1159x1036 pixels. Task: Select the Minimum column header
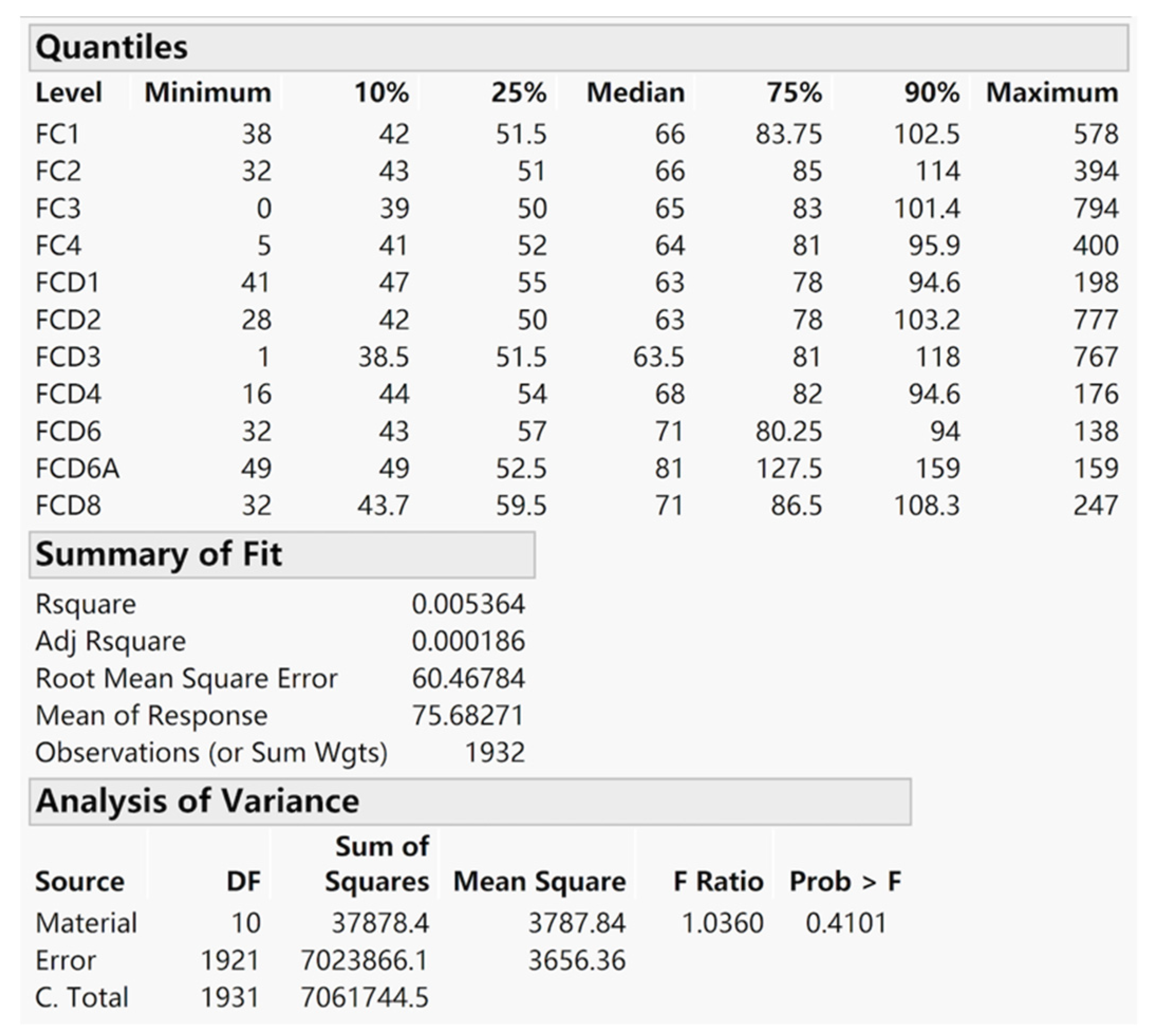coord(207,93)
